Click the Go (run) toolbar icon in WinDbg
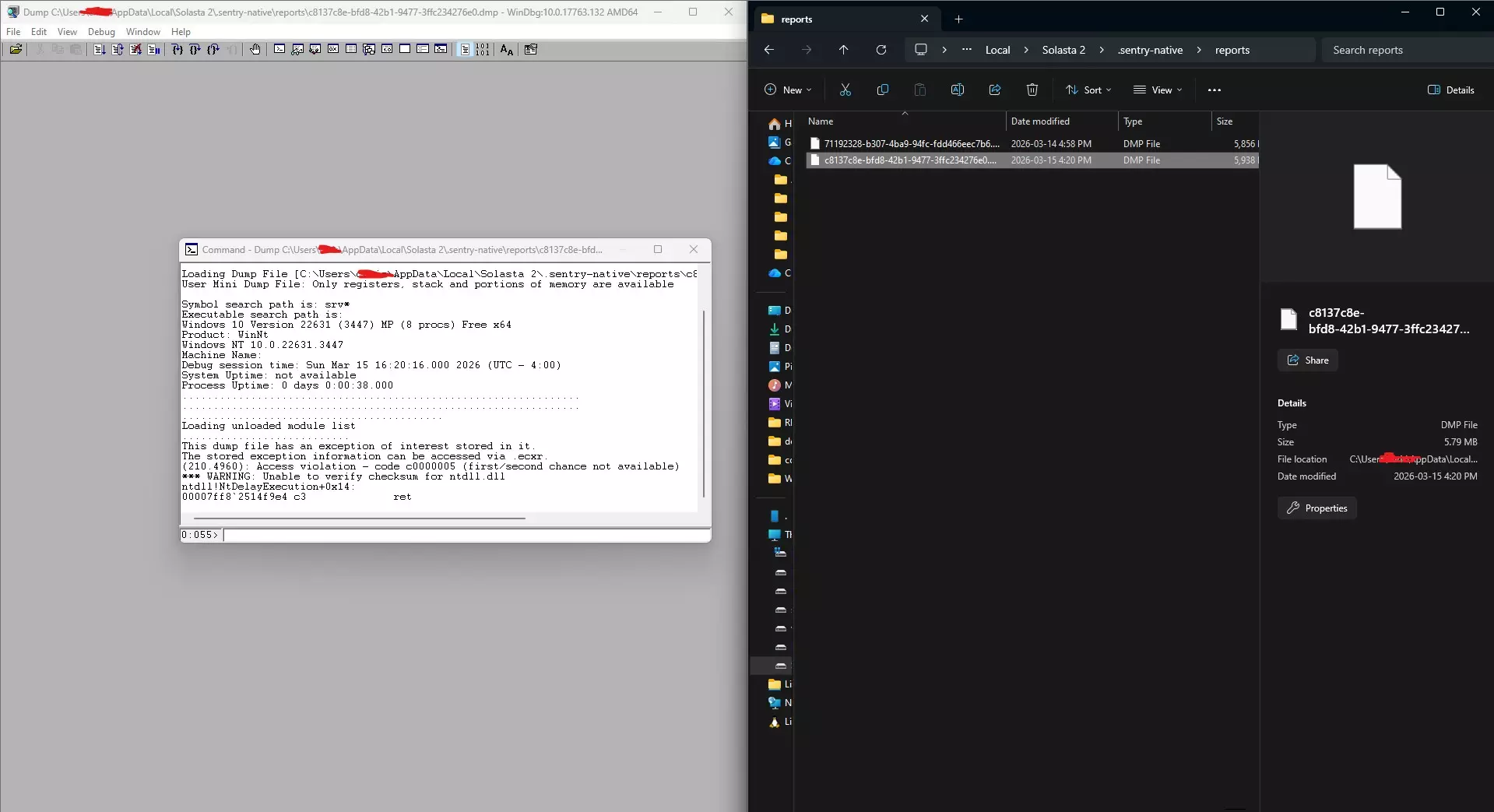Viewport: 1494px width, 812px height. (x=100, y=50)
